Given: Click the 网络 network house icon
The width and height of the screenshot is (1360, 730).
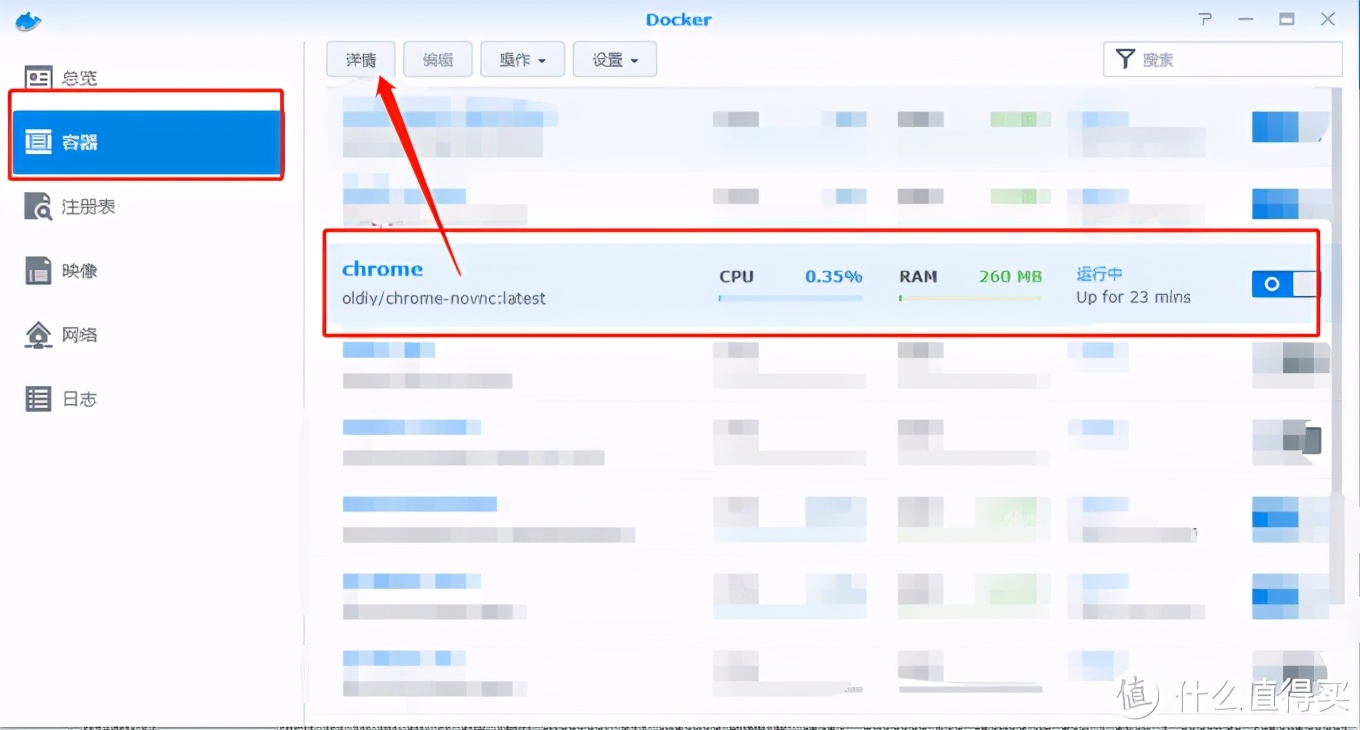Looking at the screenshot, I should click(39, 335).
